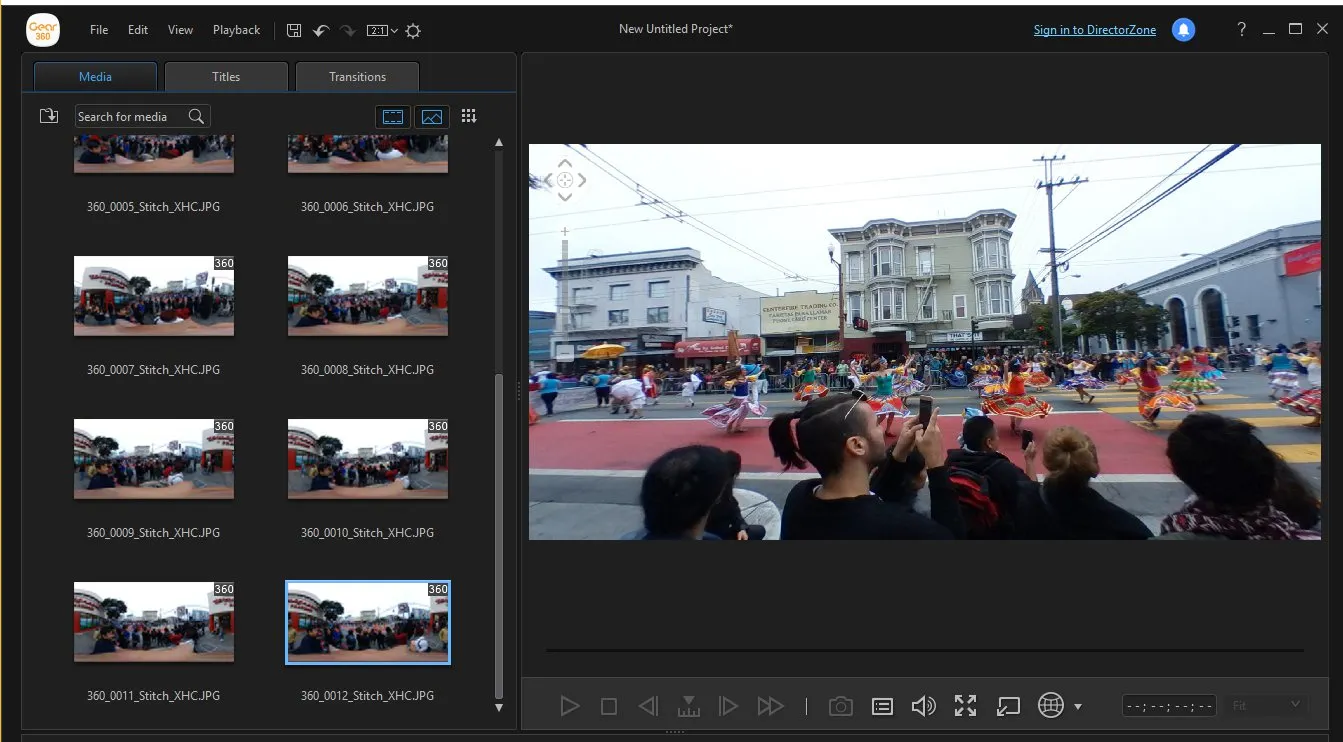Click Sign in to DirectorZone link
Viewport: 1343px width, 742px height.
[x=1095, y=30]
